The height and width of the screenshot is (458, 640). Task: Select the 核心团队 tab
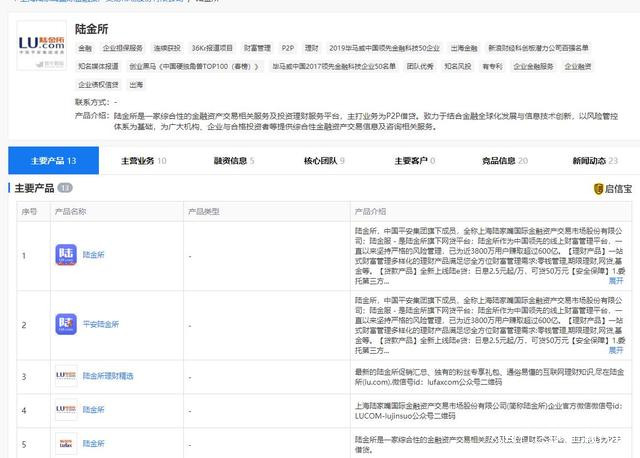(x=322, y=160)
